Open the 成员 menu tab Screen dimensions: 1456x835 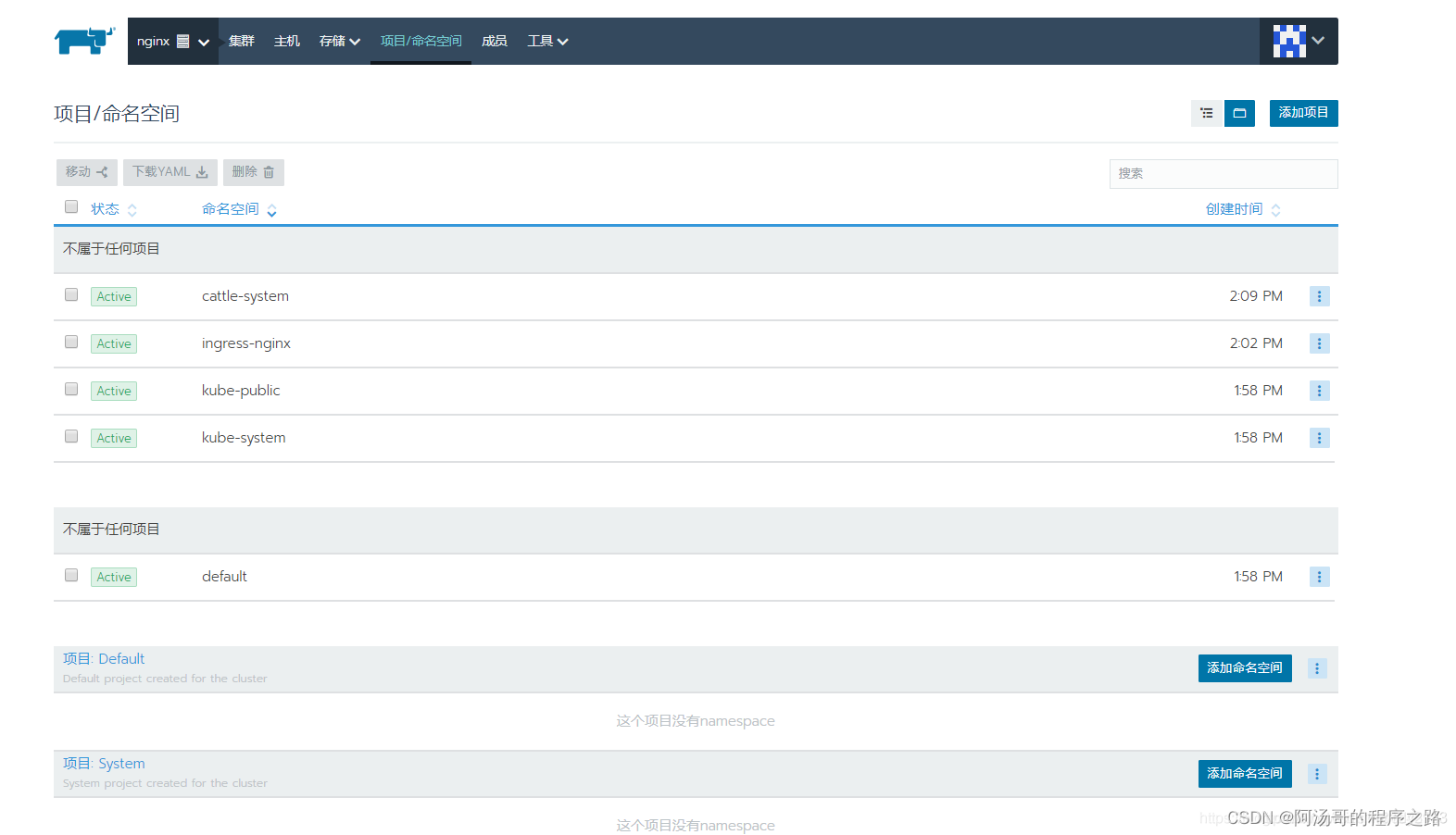(x=495, y=41)
